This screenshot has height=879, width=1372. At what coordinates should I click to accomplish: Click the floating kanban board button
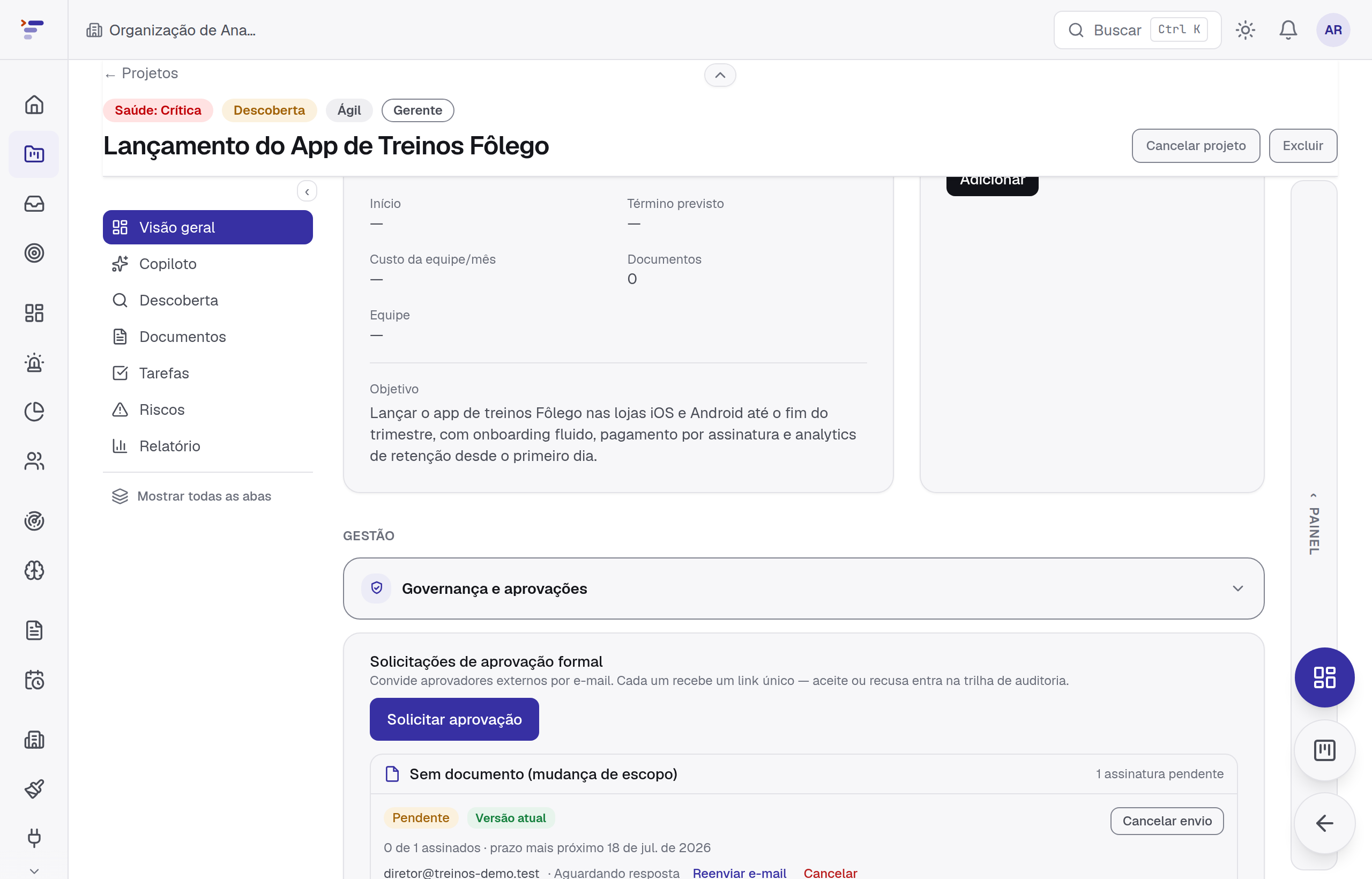(1324, 750)
